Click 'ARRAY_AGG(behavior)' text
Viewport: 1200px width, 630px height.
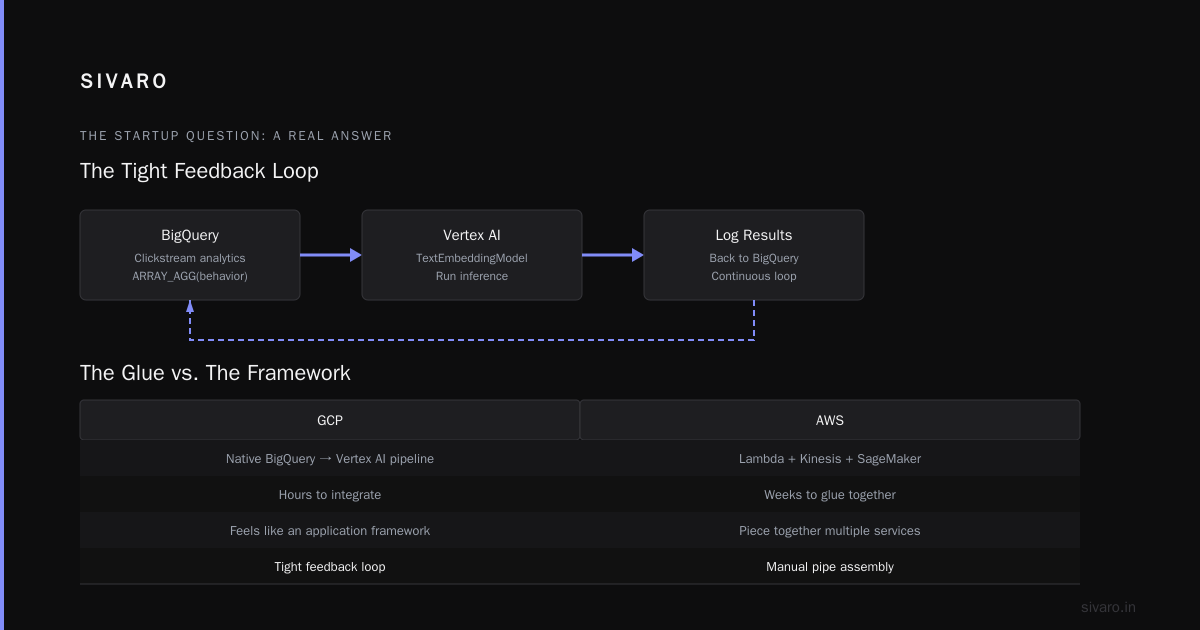click(190, 276)
